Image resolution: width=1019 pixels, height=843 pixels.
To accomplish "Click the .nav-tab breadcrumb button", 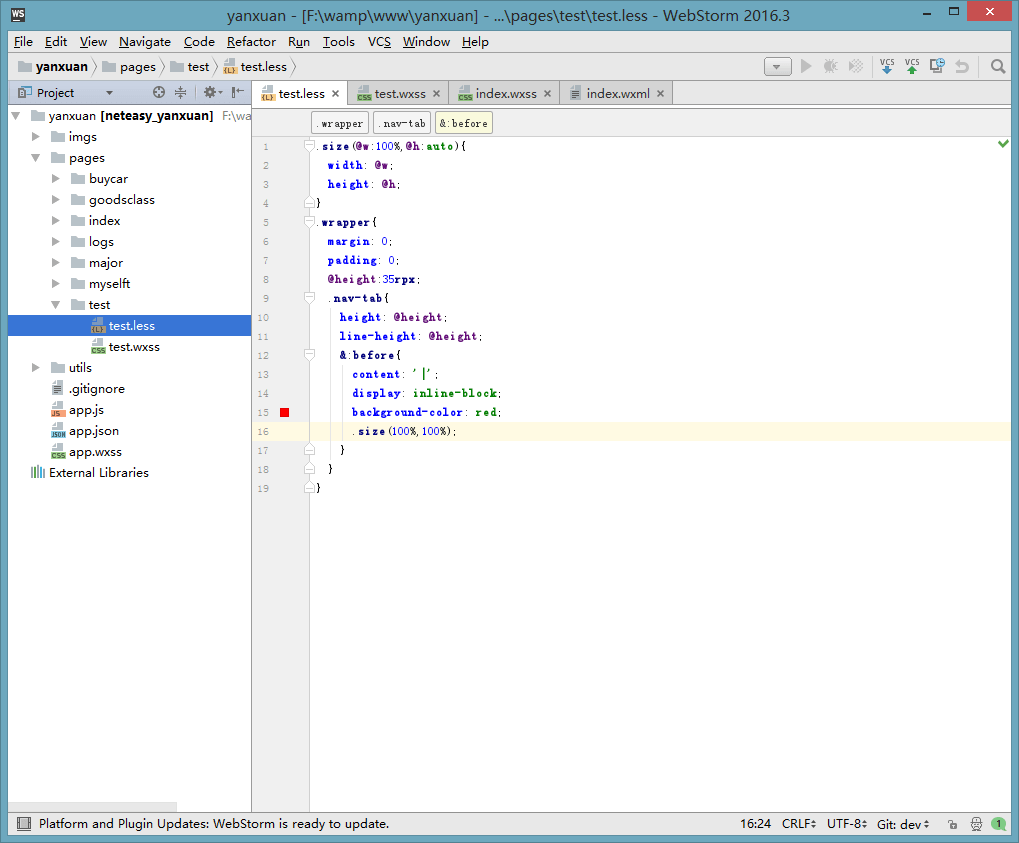I will pyautogui.click(x=401, y=123).
